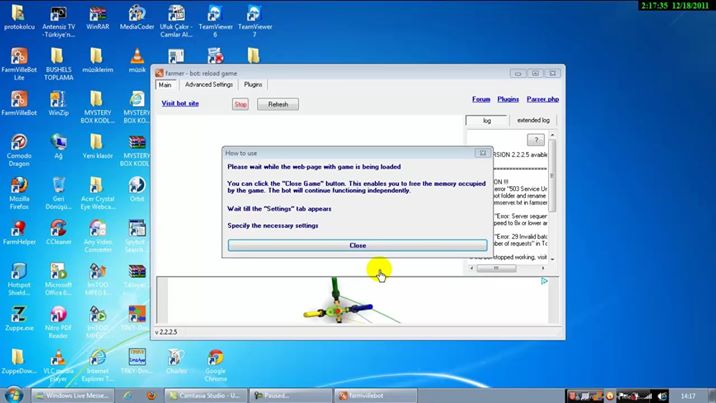
Task: Launch the Orbit desktop shortcut
Action: point(137,189)
